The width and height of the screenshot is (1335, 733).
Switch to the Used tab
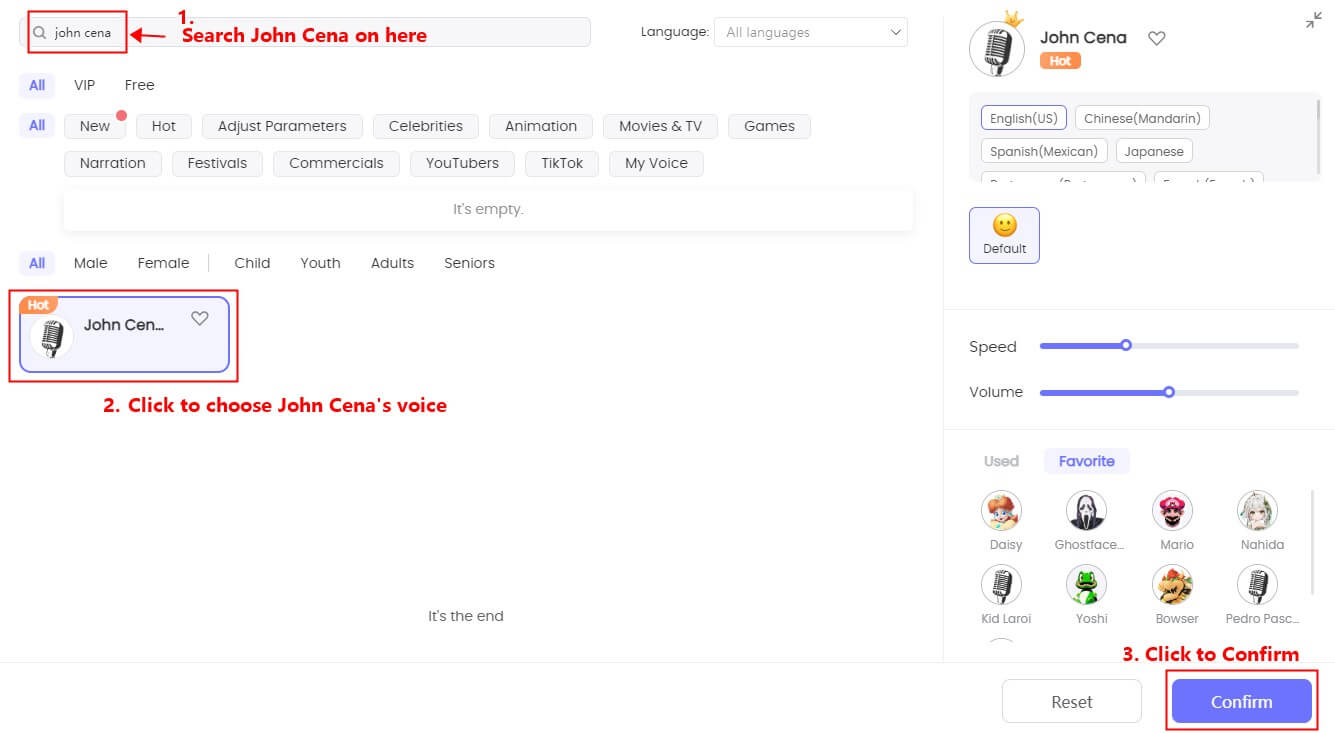coord(1001,461)
